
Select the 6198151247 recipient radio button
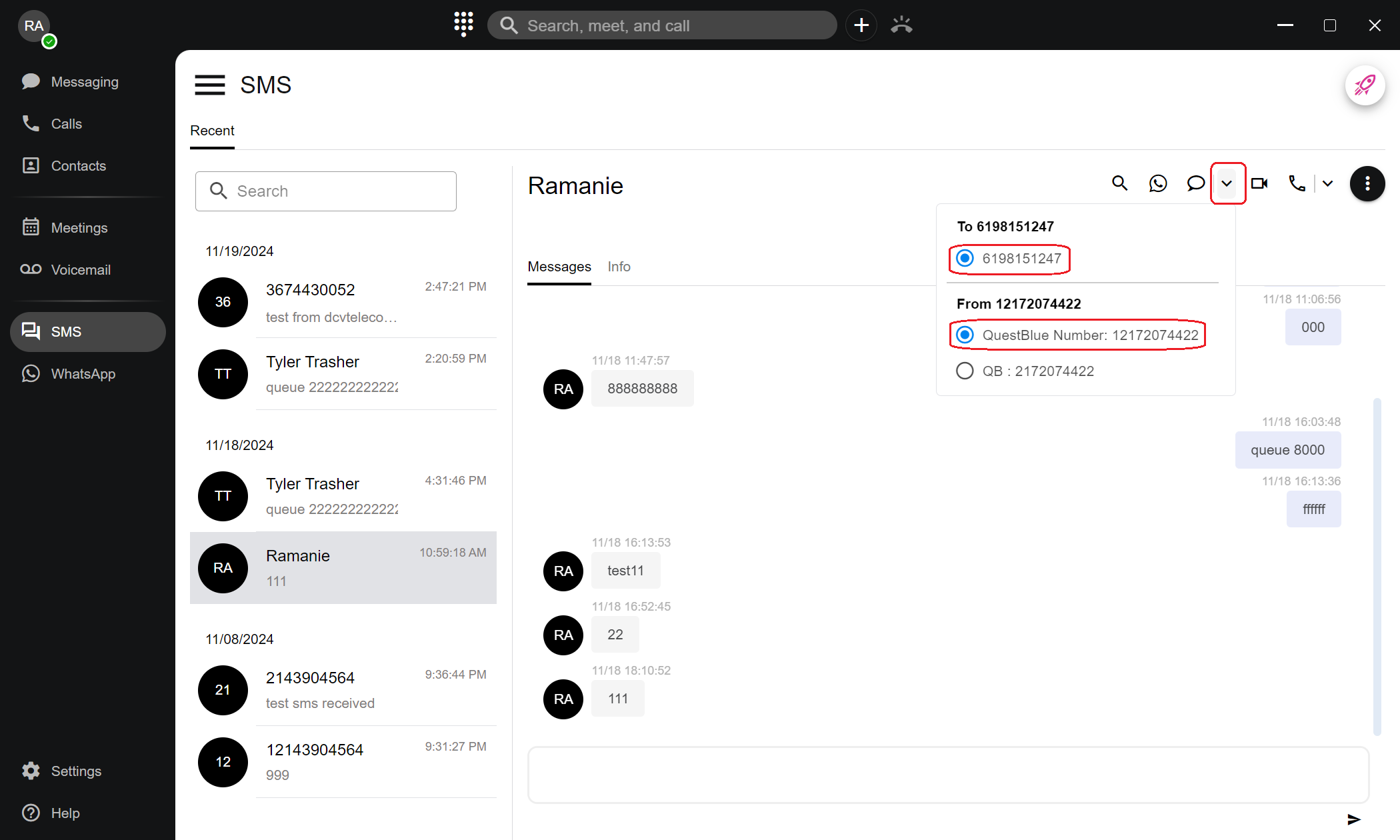[x=965, y=259]
